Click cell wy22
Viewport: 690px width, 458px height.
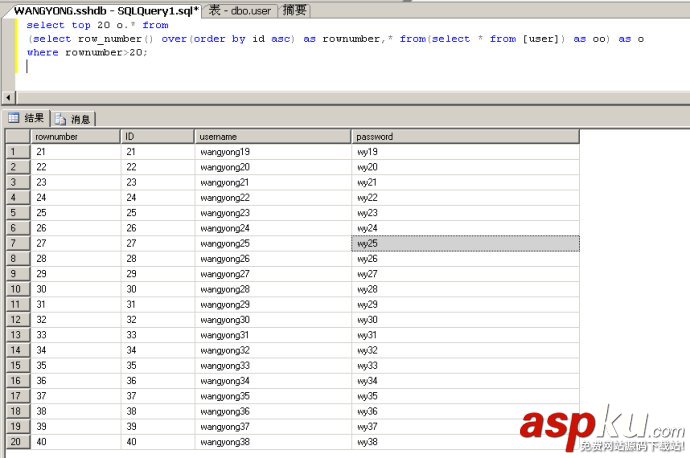pyautogui.click(x=465, y=198)
